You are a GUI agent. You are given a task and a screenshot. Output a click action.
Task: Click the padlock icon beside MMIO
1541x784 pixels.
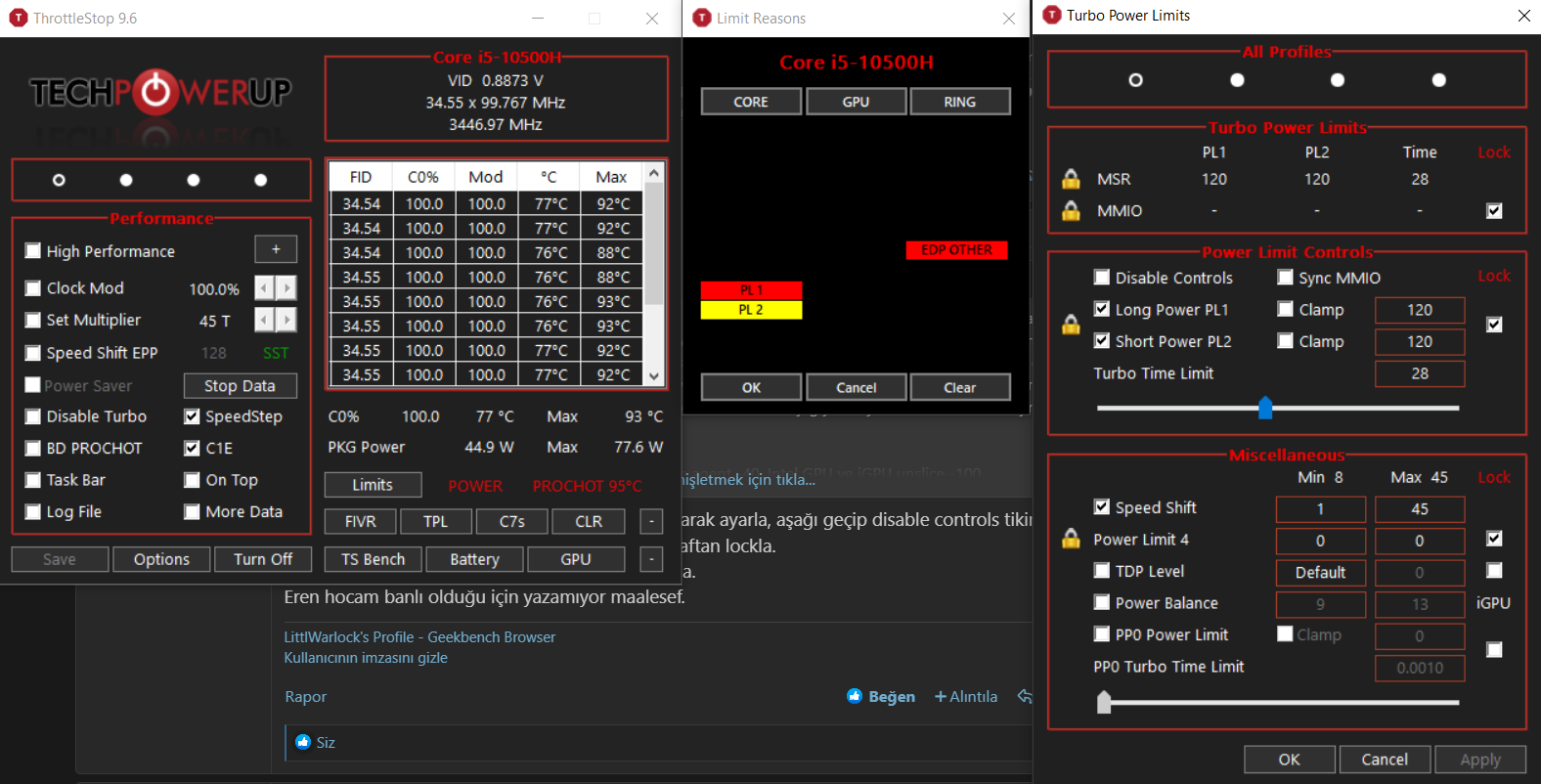[1072, 210]
